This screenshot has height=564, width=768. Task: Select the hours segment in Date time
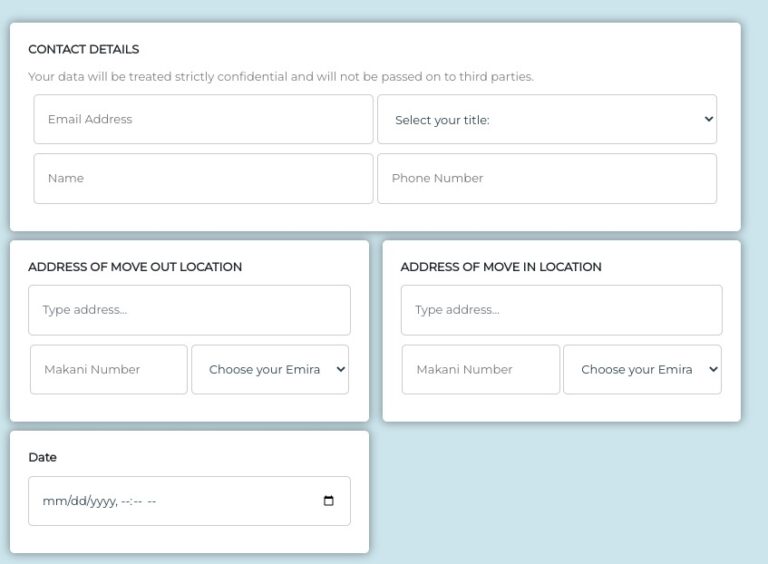tap(126, 501)
